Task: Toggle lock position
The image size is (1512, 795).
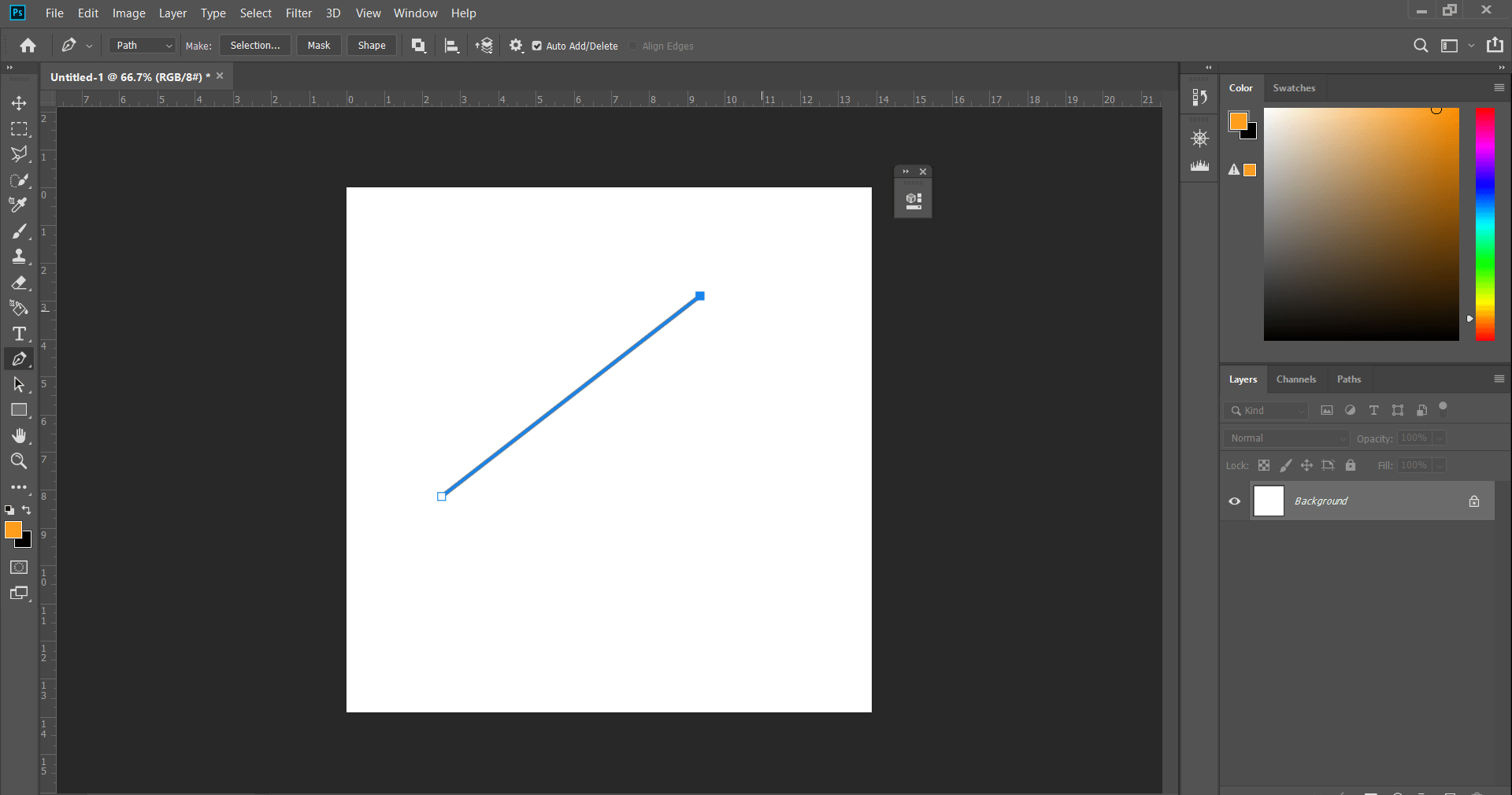Action: [x=1306, y=465]
